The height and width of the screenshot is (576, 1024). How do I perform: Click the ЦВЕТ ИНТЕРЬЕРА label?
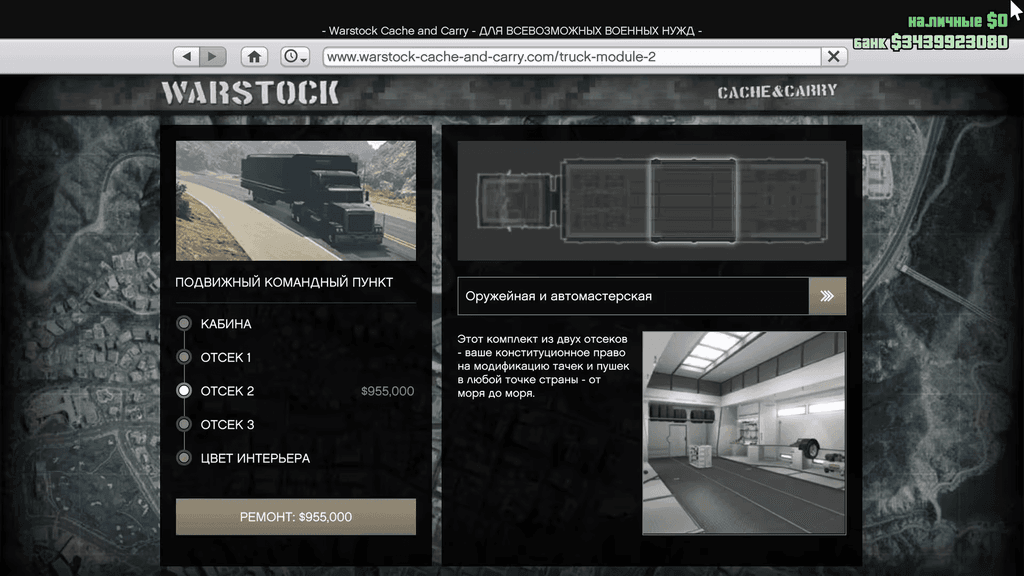coord(255,458)
